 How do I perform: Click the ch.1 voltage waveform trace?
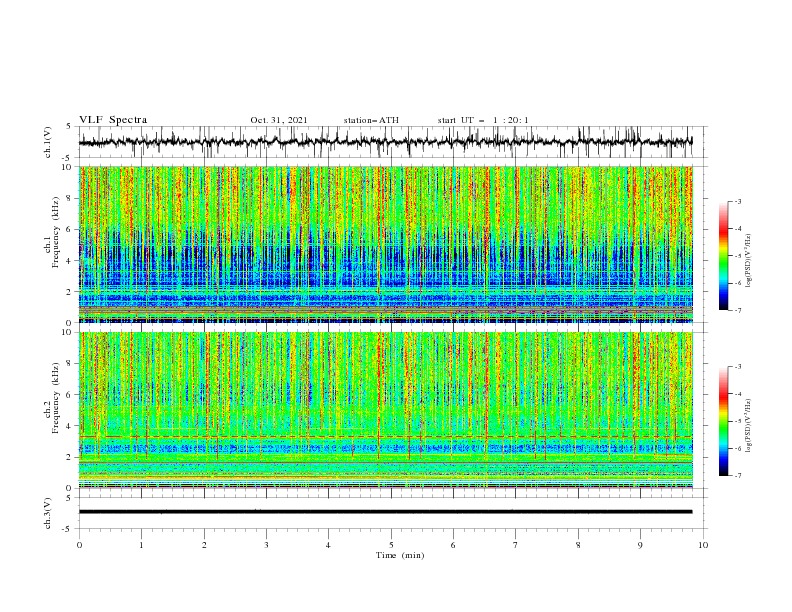(385, 142)
